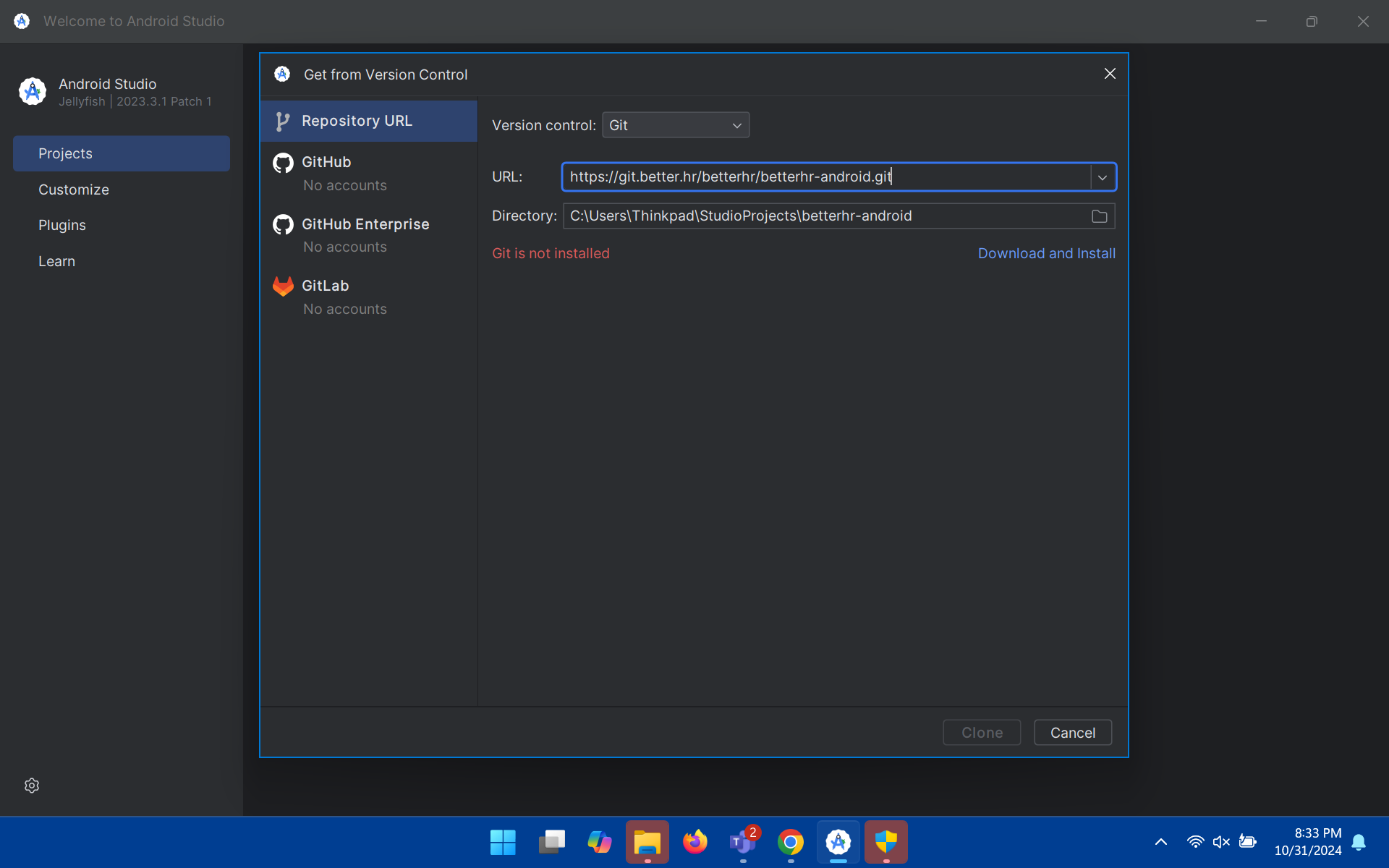1389x868 pixels.
Task: Select GitHub in the dialog sidebar
Action: (x=369, y=173)
